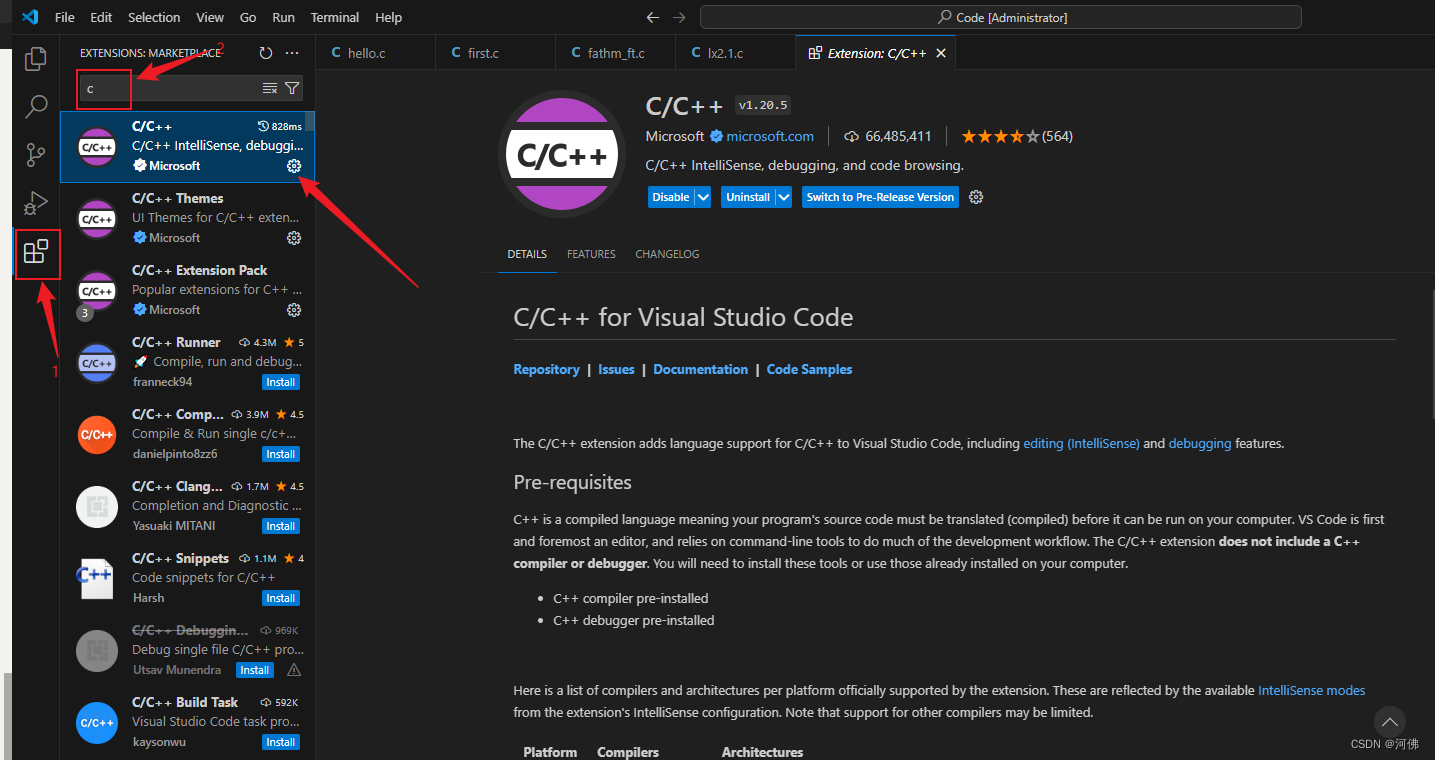
Task: Open the Extensions view icon
Action: pyautogui.click(x=36, y=252)
